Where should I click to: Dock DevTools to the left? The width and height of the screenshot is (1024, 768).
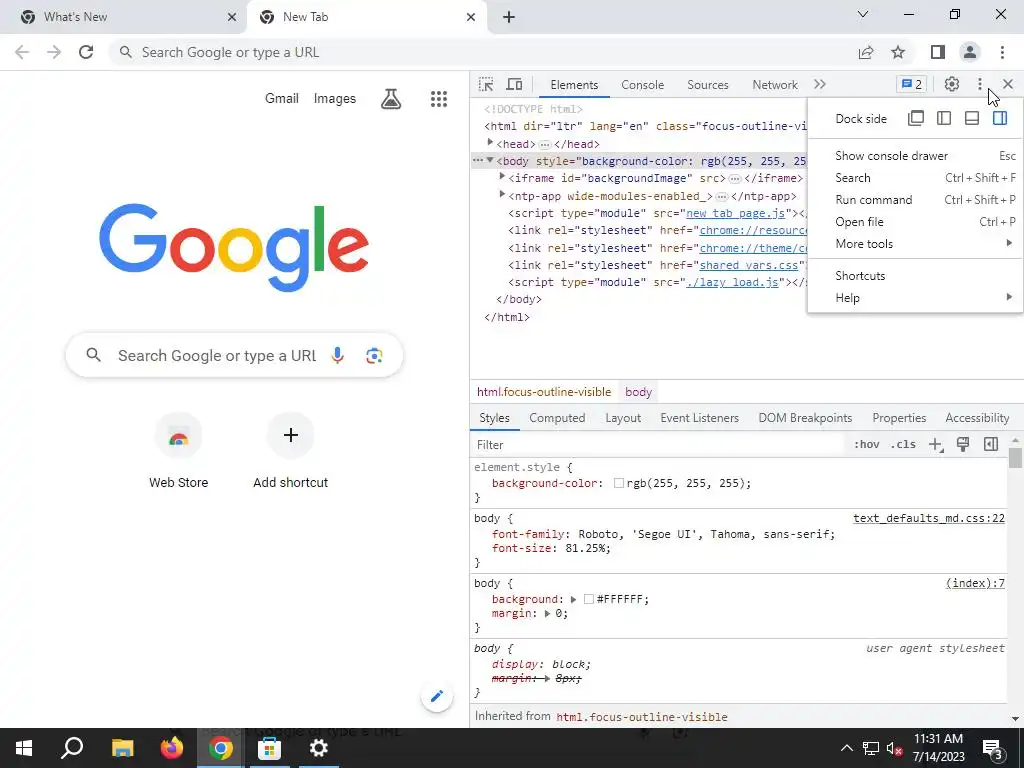pos(944,118)
